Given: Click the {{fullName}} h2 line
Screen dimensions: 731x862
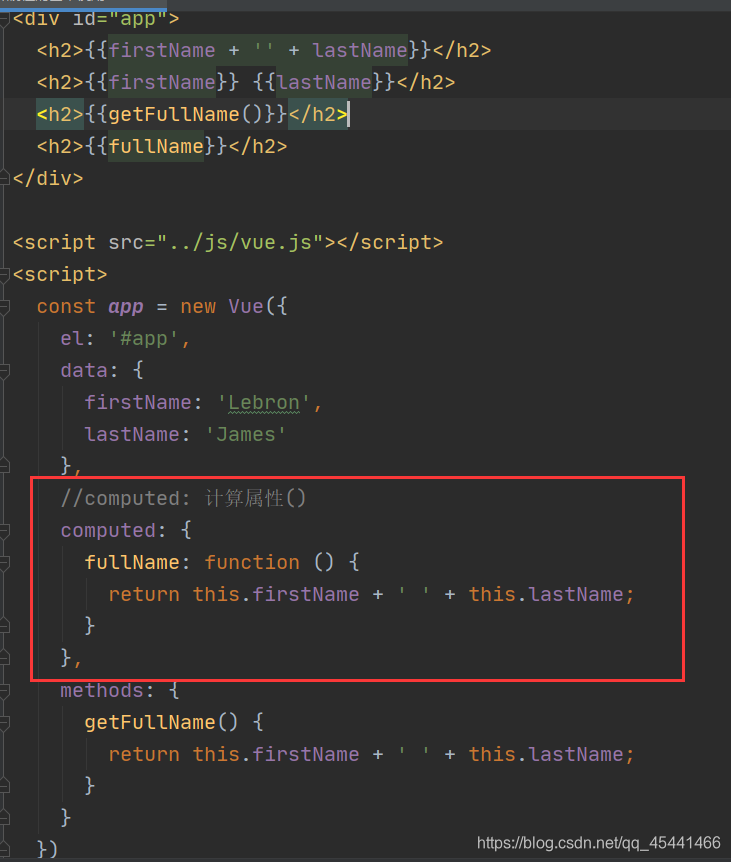Looking at the screenshot, I should tap(162, 146).
